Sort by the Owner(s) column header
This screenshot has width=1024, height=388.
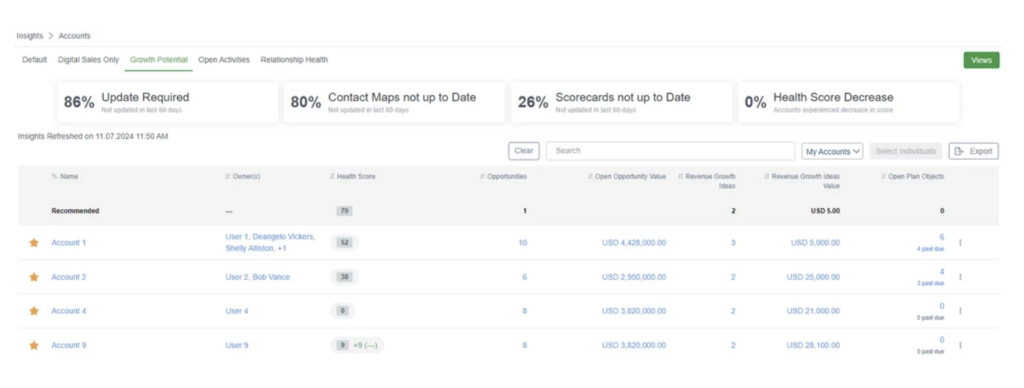pyautogui.click(x=242, y=176)
